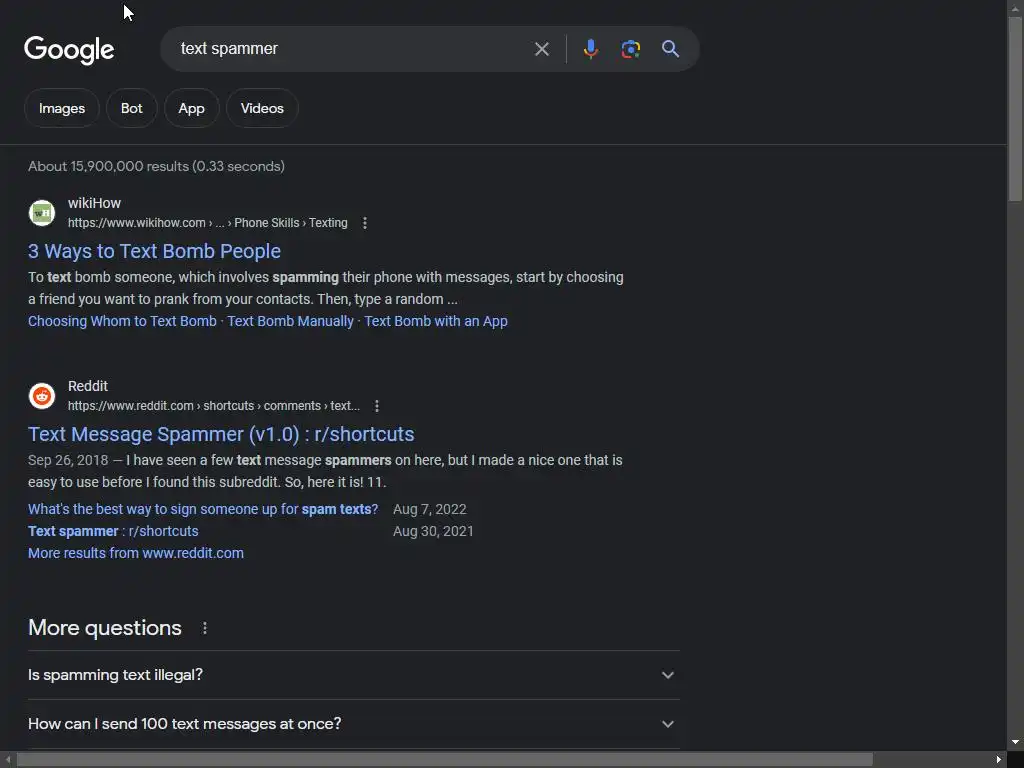The height and width of the screenshot is (768, 1024).
Task: Open 'What's the best way to sign someone up' link
Action: click(203, 509)
